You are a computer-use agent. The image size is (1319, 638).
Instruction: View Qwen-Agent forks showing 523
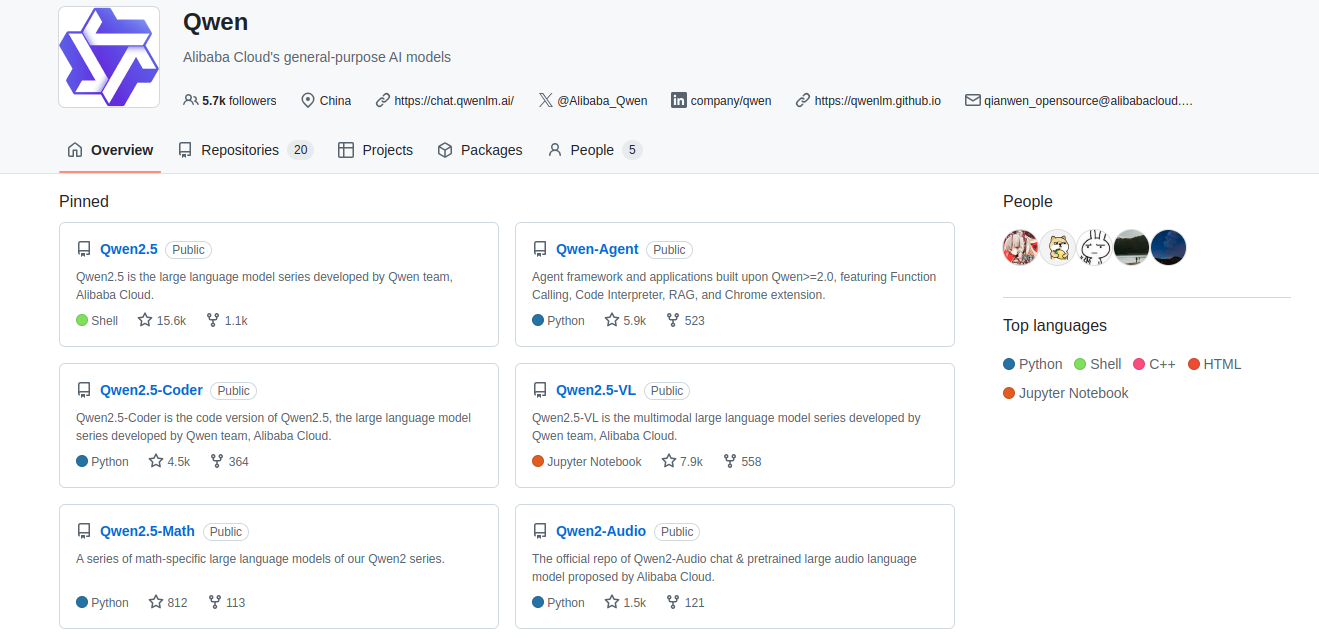[686, 321]
